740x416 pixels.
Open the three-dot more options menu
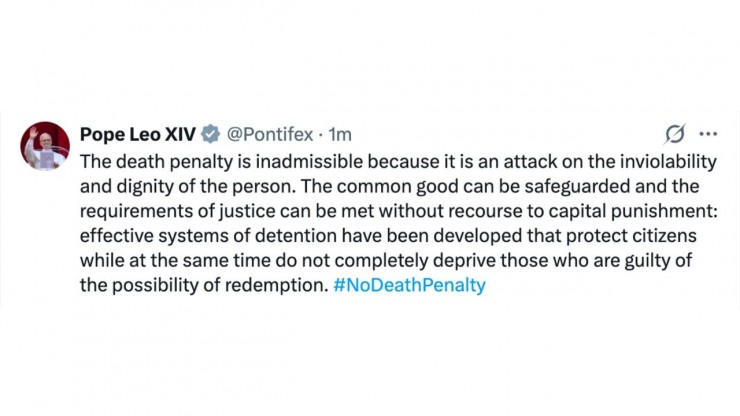pyautogui.click(x=708, y=134)
